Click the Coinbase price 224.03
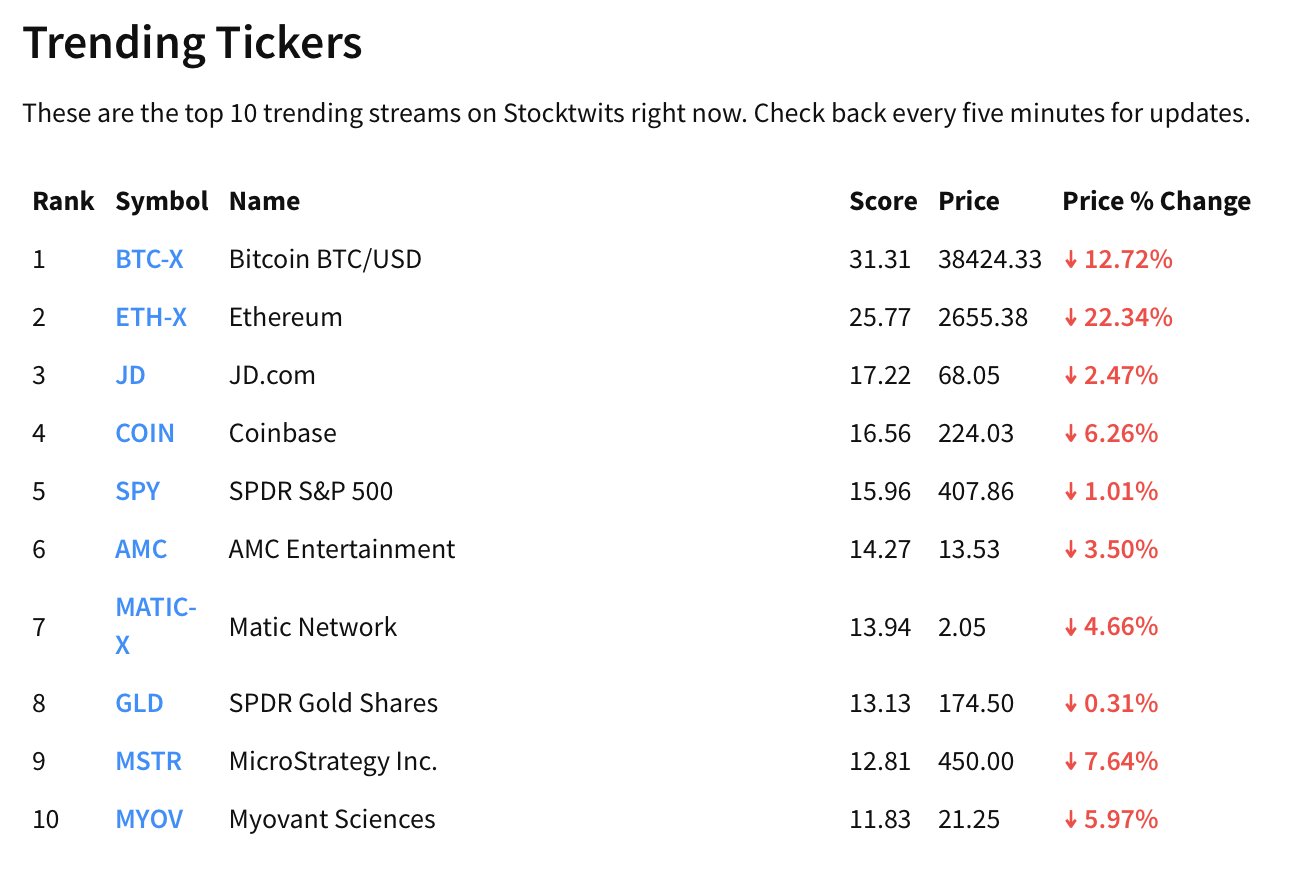The height and width of the screenshot is (888, 1304). click(x=975, y=434)
